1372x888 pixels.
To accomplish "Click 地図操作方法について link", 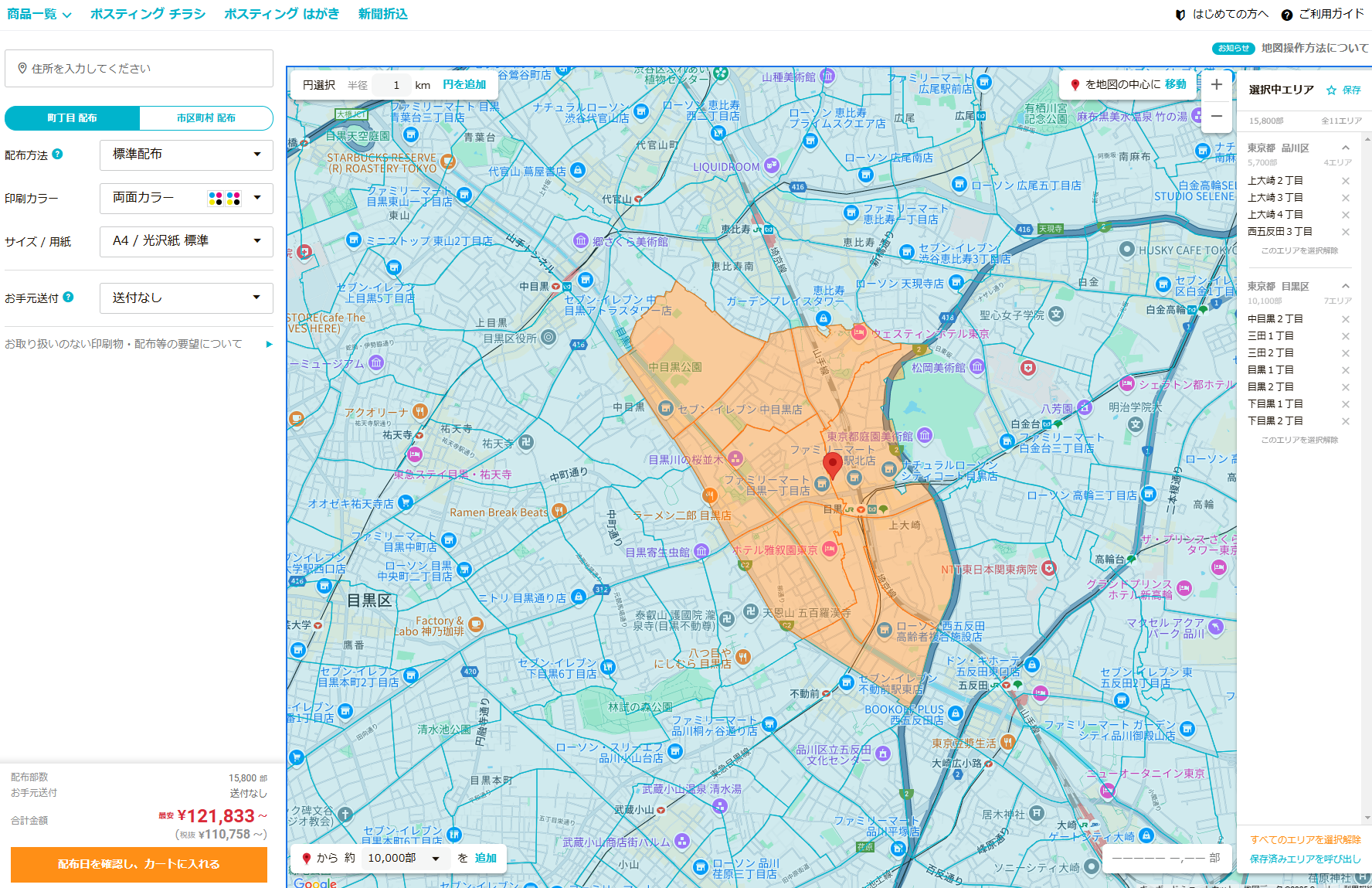I will coord(1315,48).
